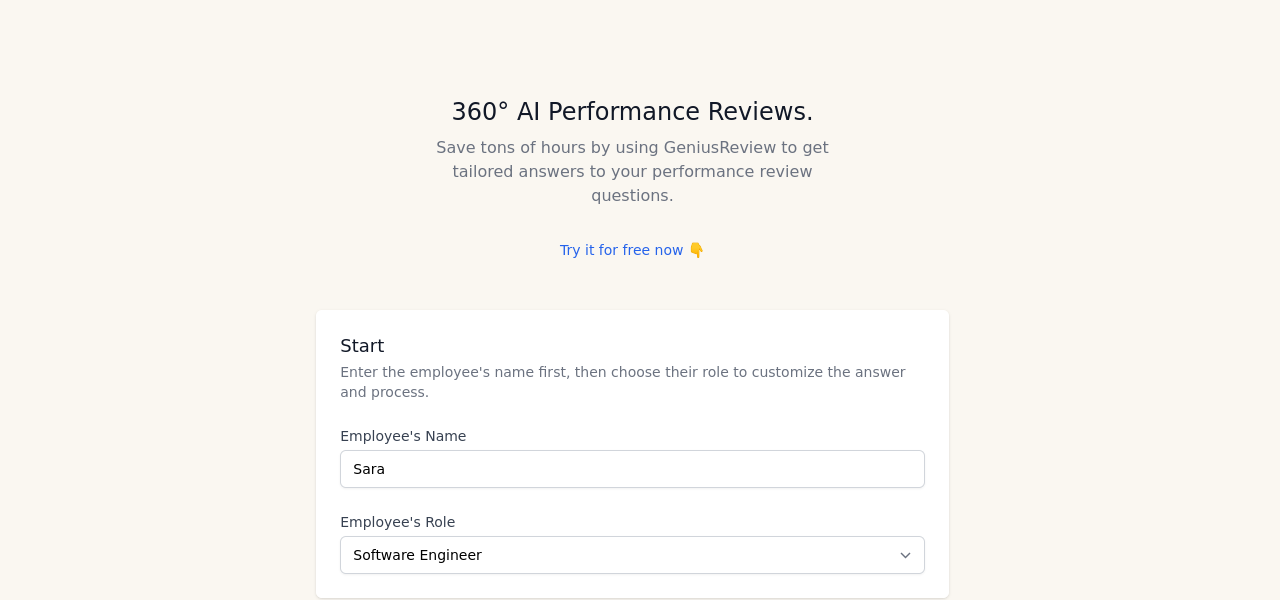Click the words "and process." in Start description

coord(384,392)
